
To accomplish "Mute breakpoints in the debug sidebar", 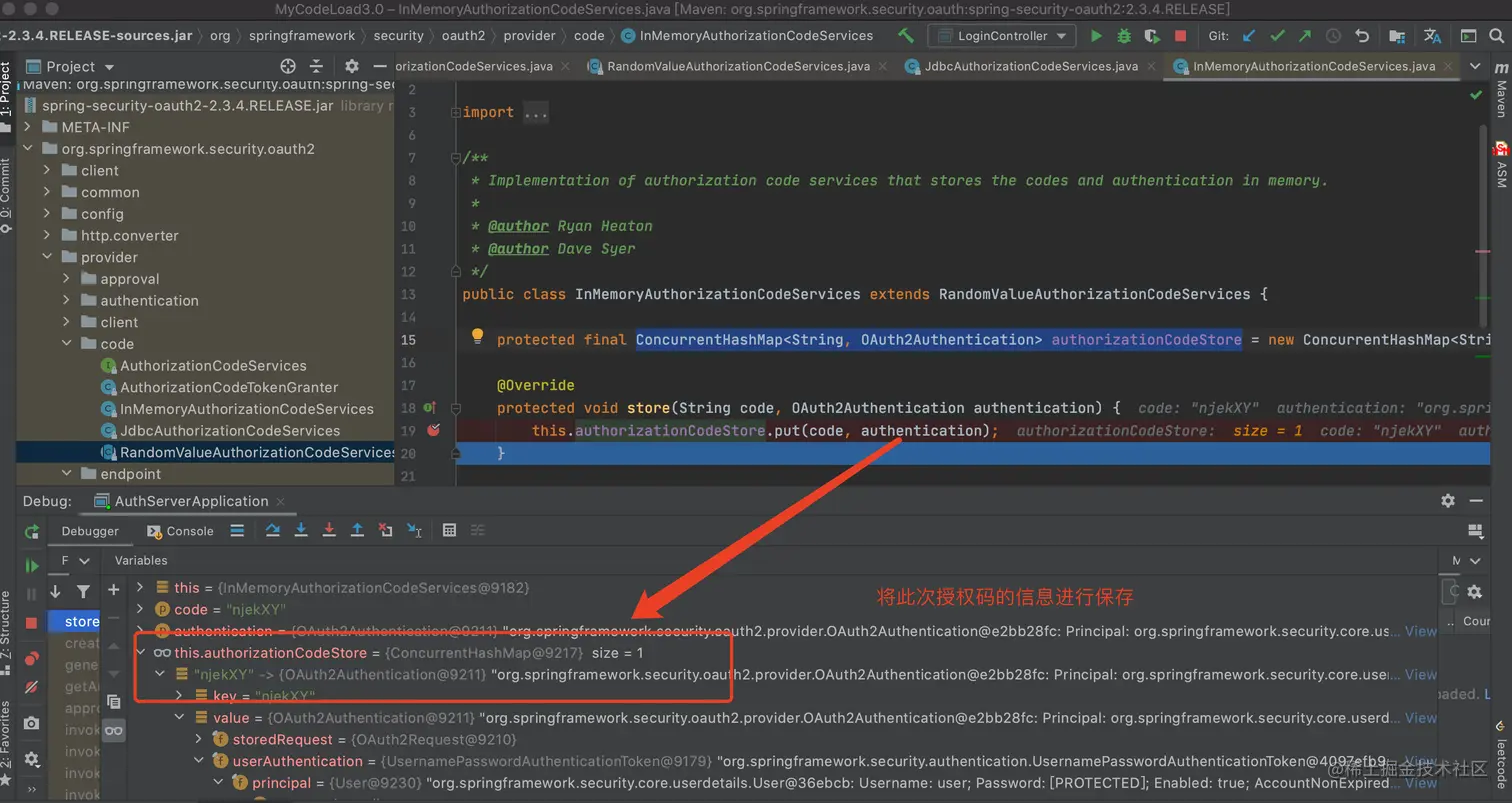I will pyautogui.click(x=31, y=687).
